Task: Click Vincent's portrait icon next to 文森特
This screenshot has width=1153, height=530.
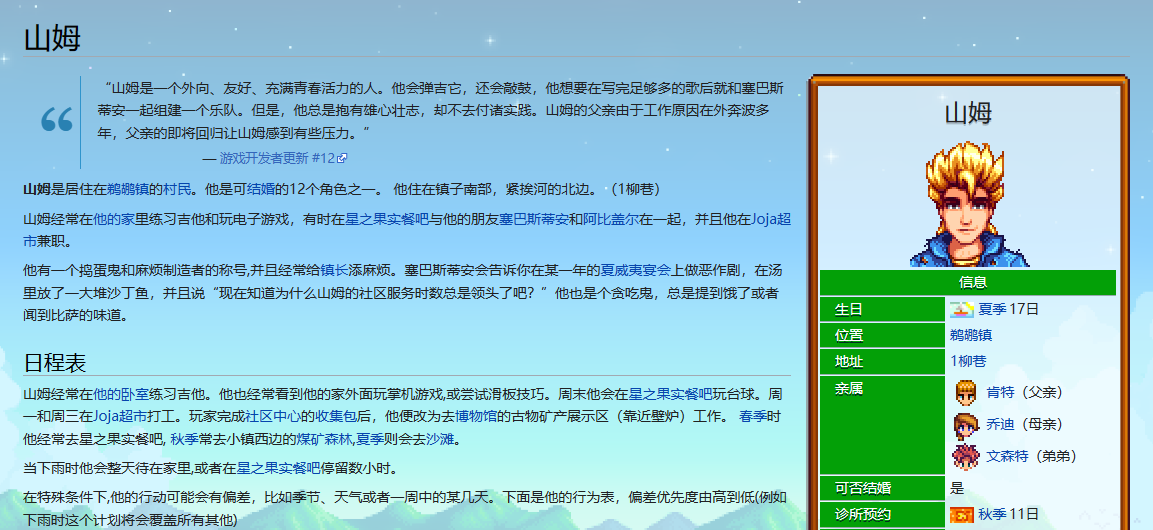Action: tap(965, 456)
